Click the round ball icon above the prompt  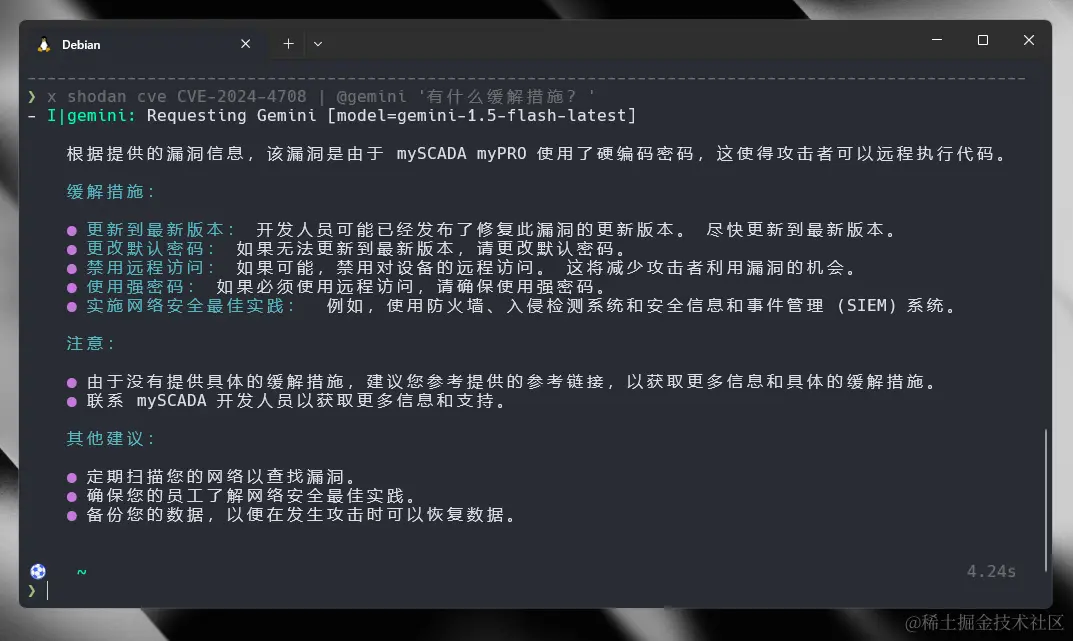tap(38, 571)
